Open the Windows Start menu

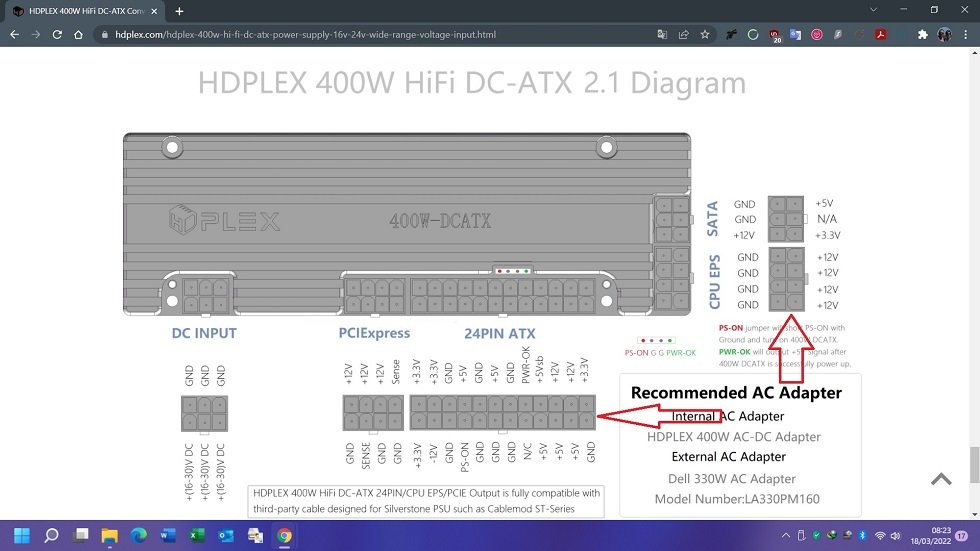(22, 535)
